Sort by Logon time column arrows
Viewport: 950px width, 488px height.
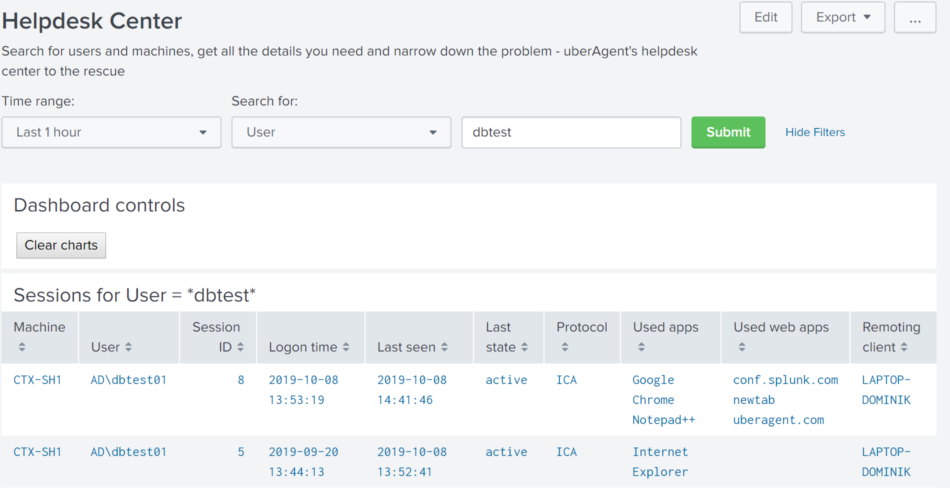346,347
